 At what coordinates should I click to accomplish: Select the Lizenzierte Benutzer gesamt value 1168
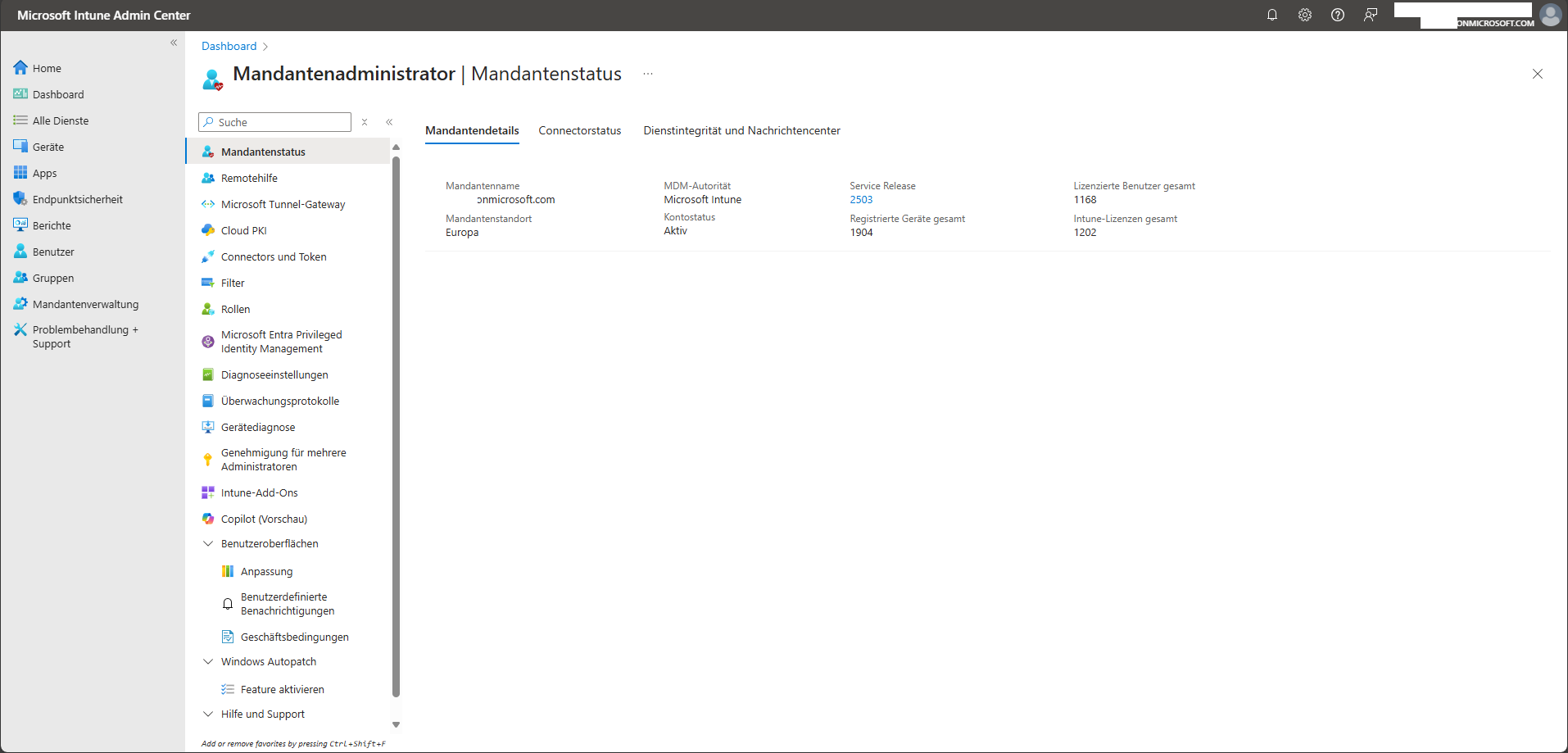(1085, 199)
